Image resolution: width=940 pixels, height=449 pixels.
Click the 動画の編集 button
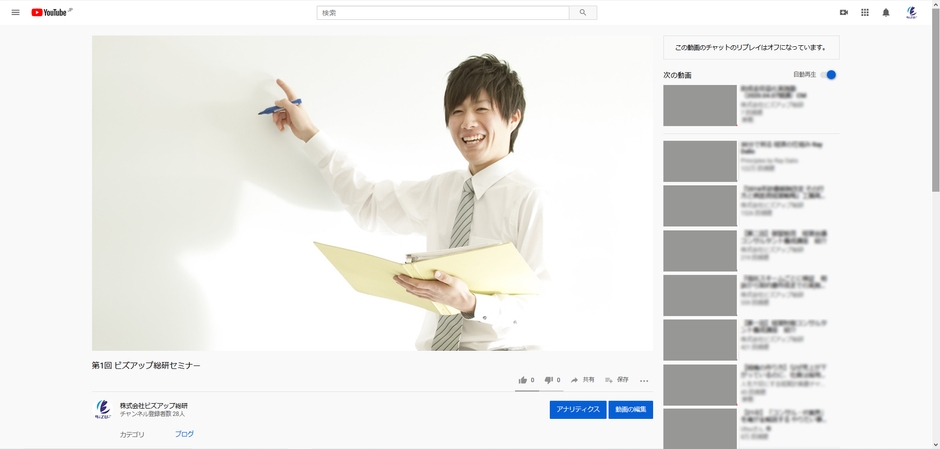[630, 410]
